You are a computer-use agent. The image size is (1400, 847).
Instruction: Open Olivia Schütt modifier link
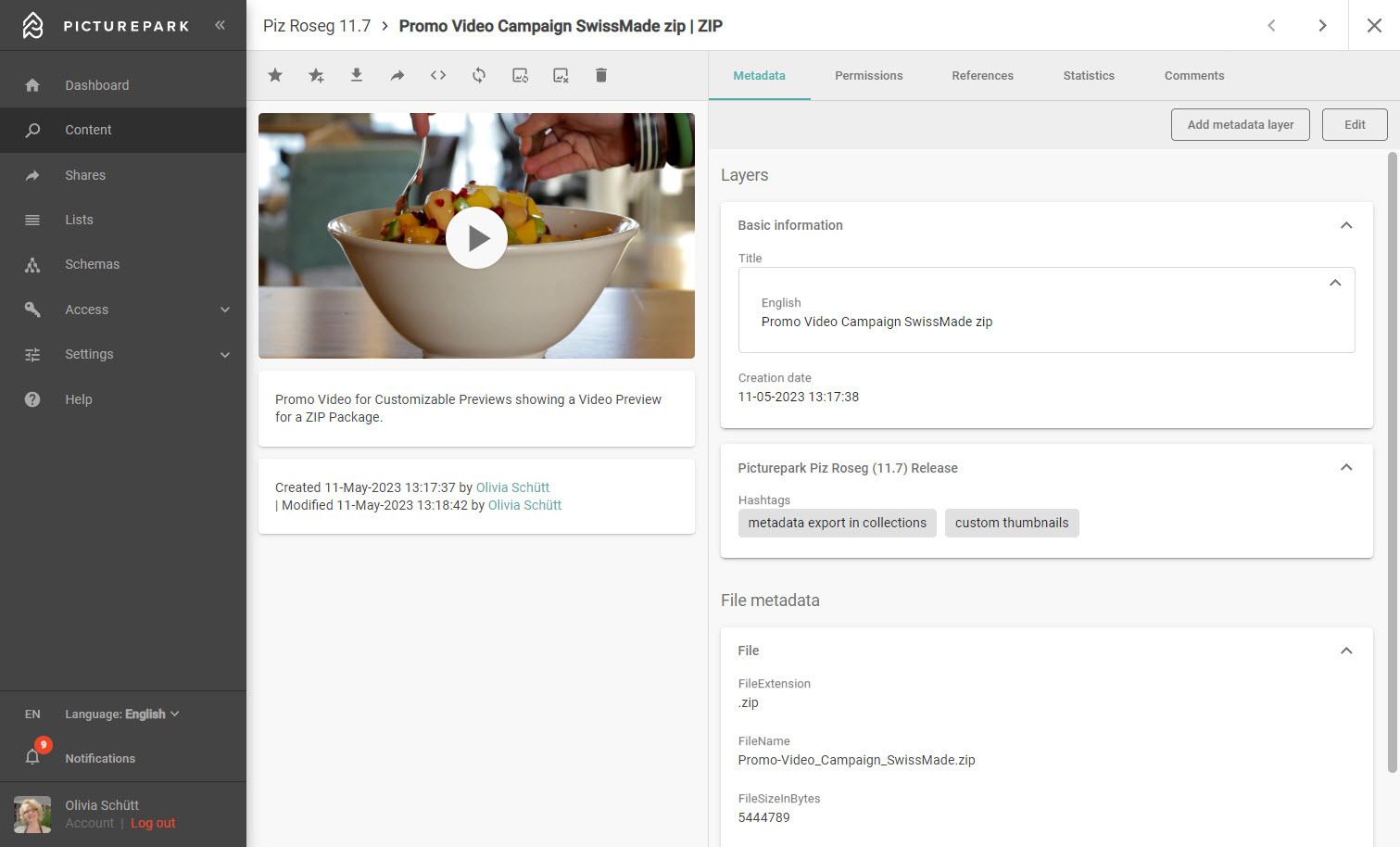[x=524, y=505]
